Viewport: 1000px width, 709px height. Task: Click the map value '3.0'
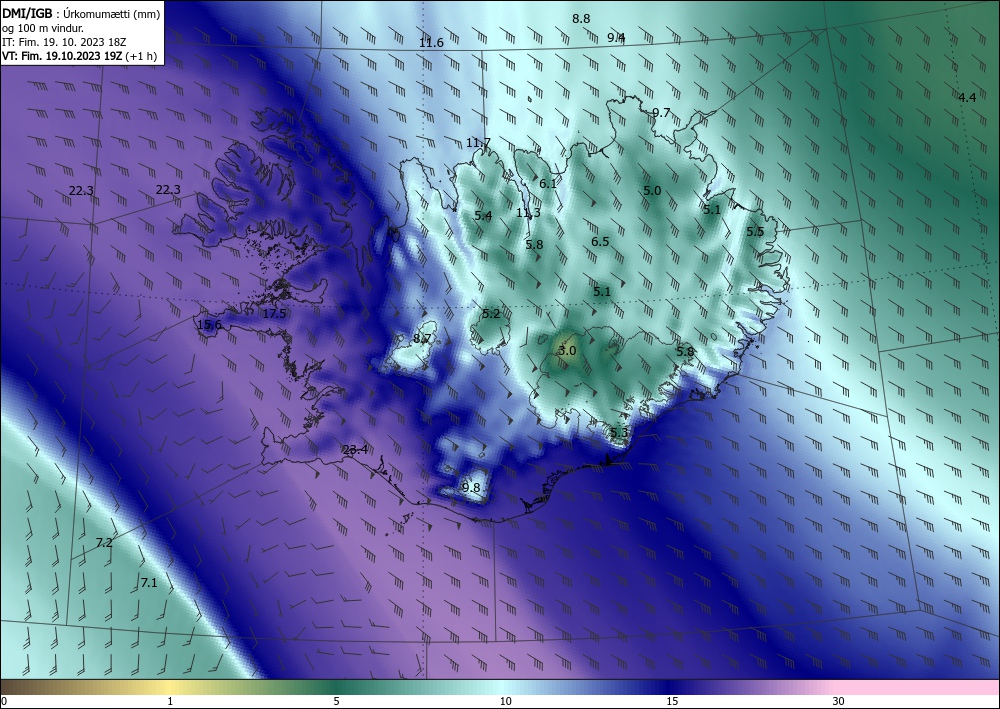click(567, 350)
